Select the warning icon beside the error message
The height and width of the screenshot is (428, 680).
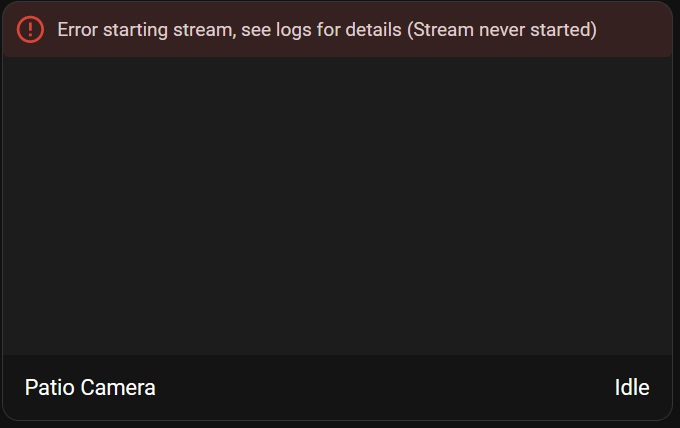click(x=31, y=30)
